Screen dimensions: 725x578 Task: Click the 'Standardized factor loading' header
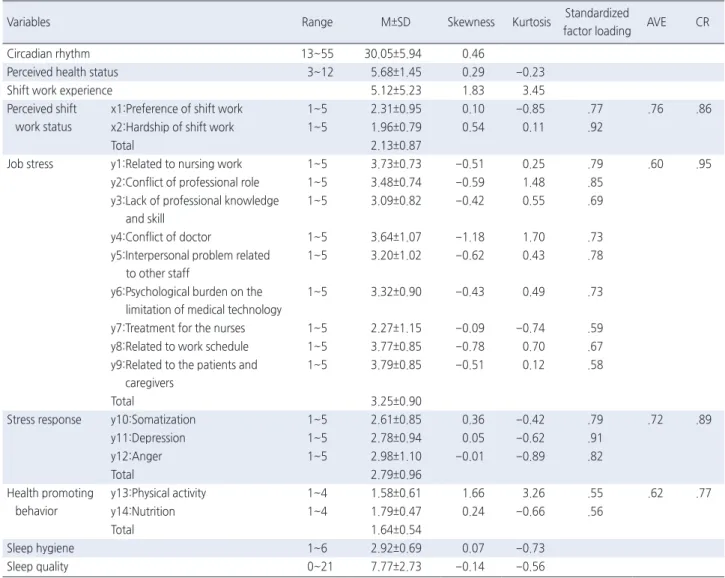597,22
